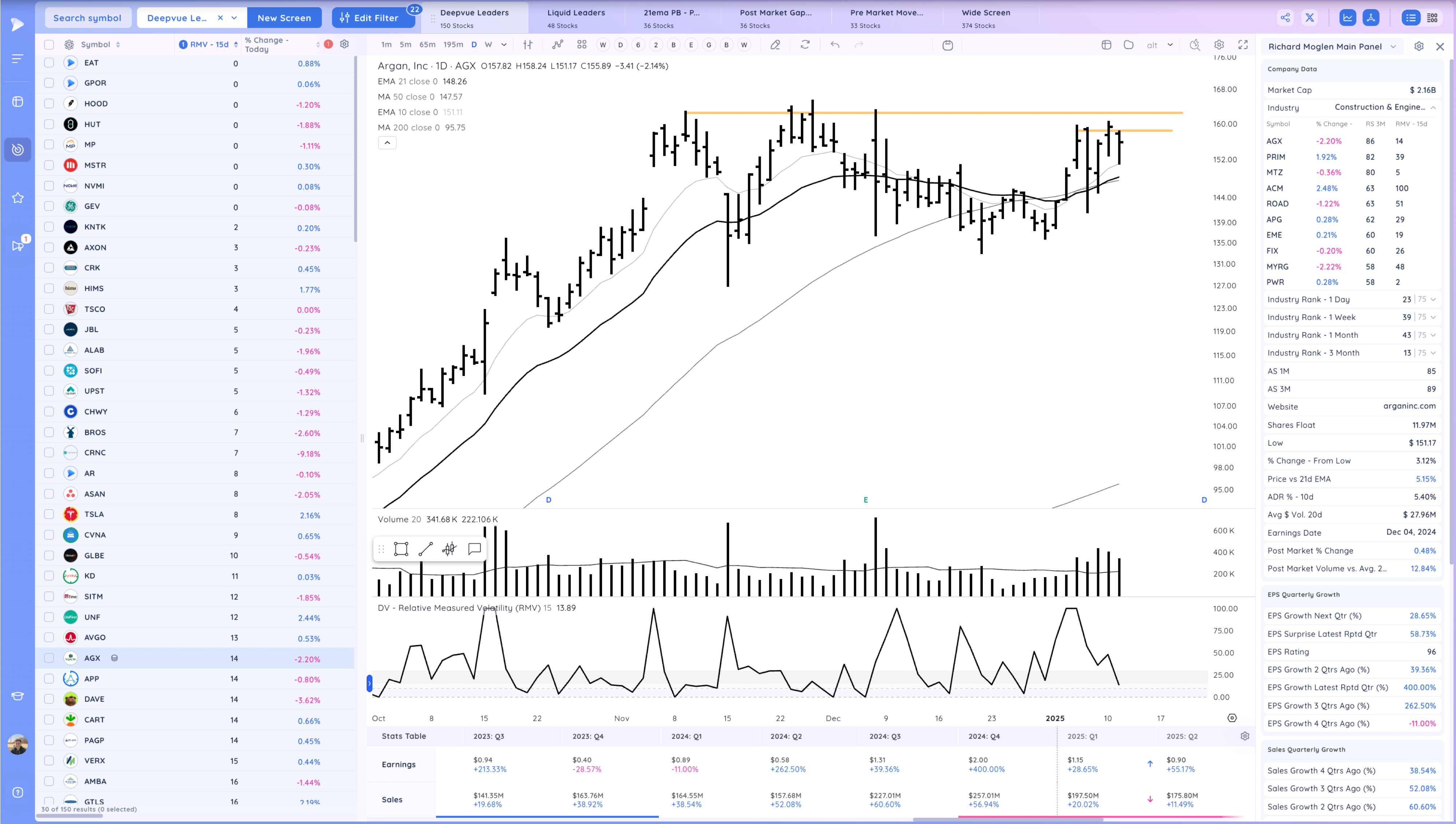Switch to multi-column table view layout
1456x824 pixels.
coord(1432,17)
